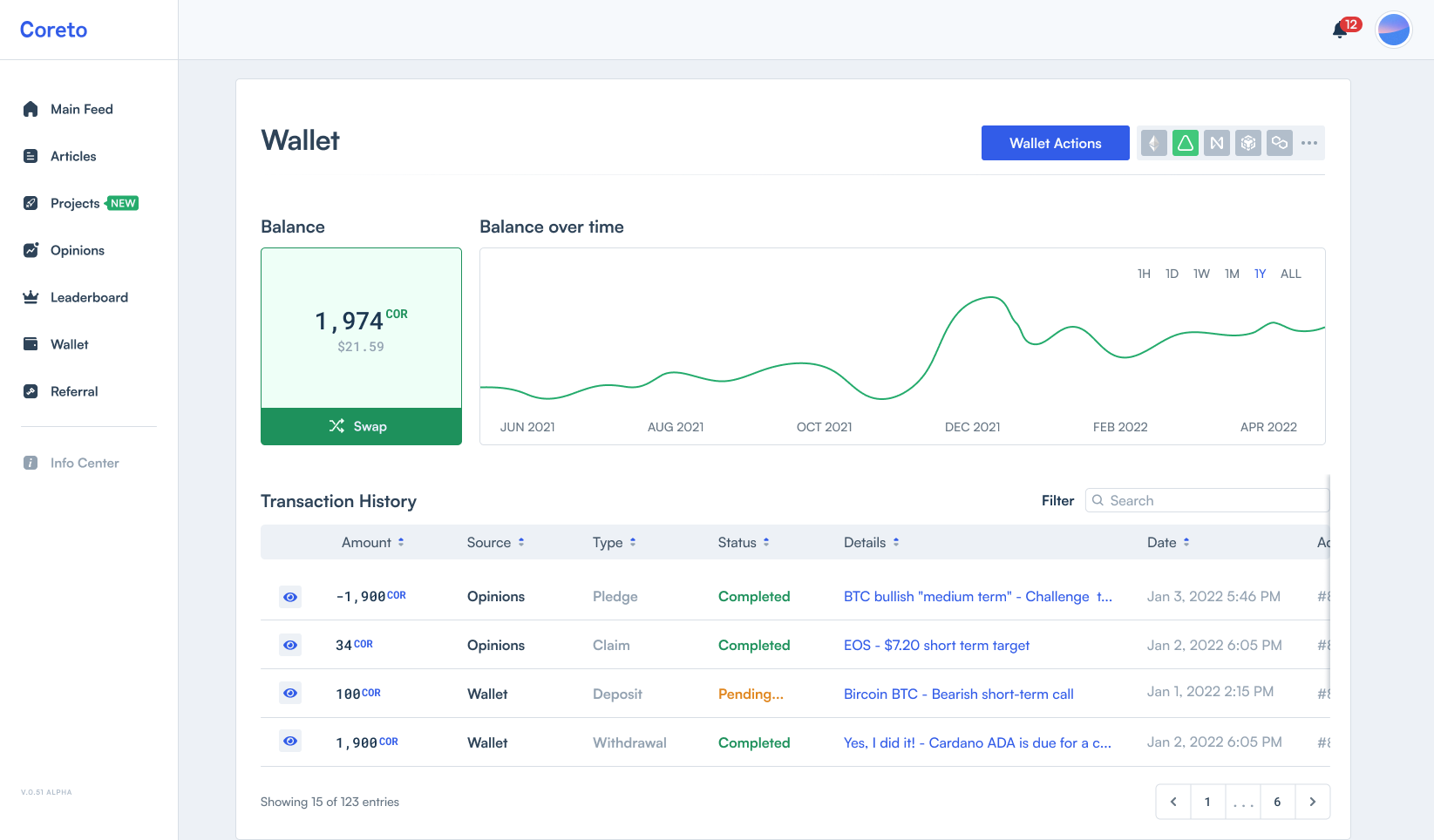Open the more networks ellipsis menu
Screen dimensions: 1434x840
pyautogui.click(x=1309, y=143)
